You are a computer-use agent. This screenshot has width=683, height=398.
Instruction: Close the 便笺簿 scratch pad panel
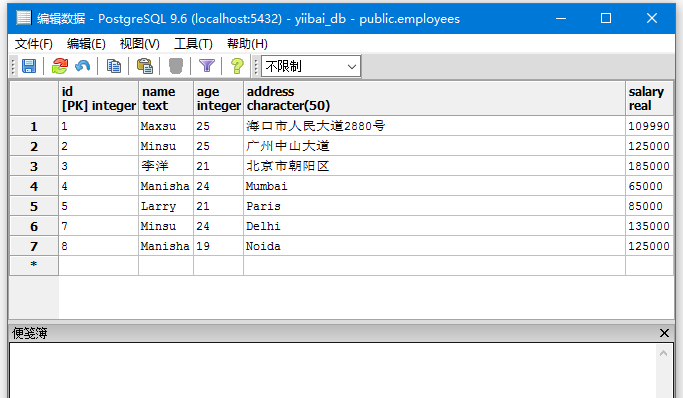(x=664, y=333)
